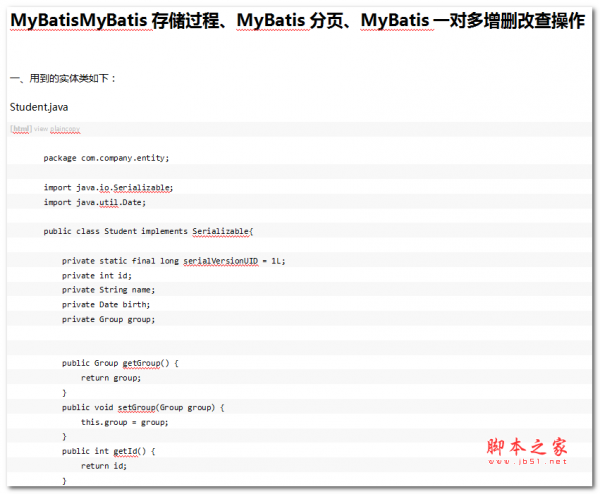This screenshot has height=494, width=600.
Task: Click the line 'package com.company.entity;'
Action: tap(106, 158)
